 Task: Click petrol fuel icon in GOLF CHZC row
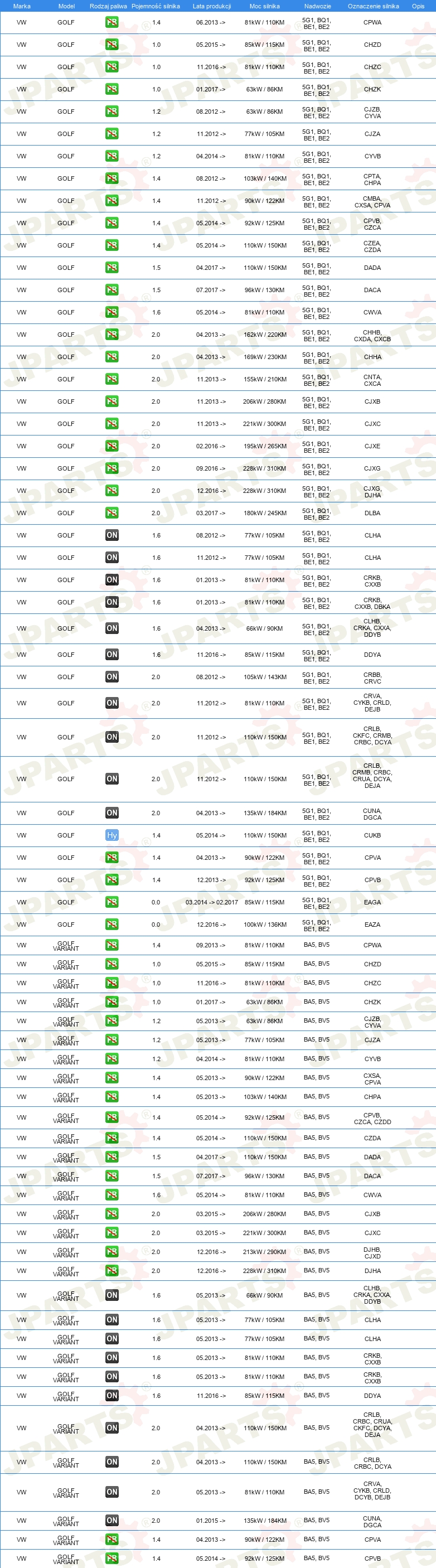pyautogui.click(x=112, y=67)
